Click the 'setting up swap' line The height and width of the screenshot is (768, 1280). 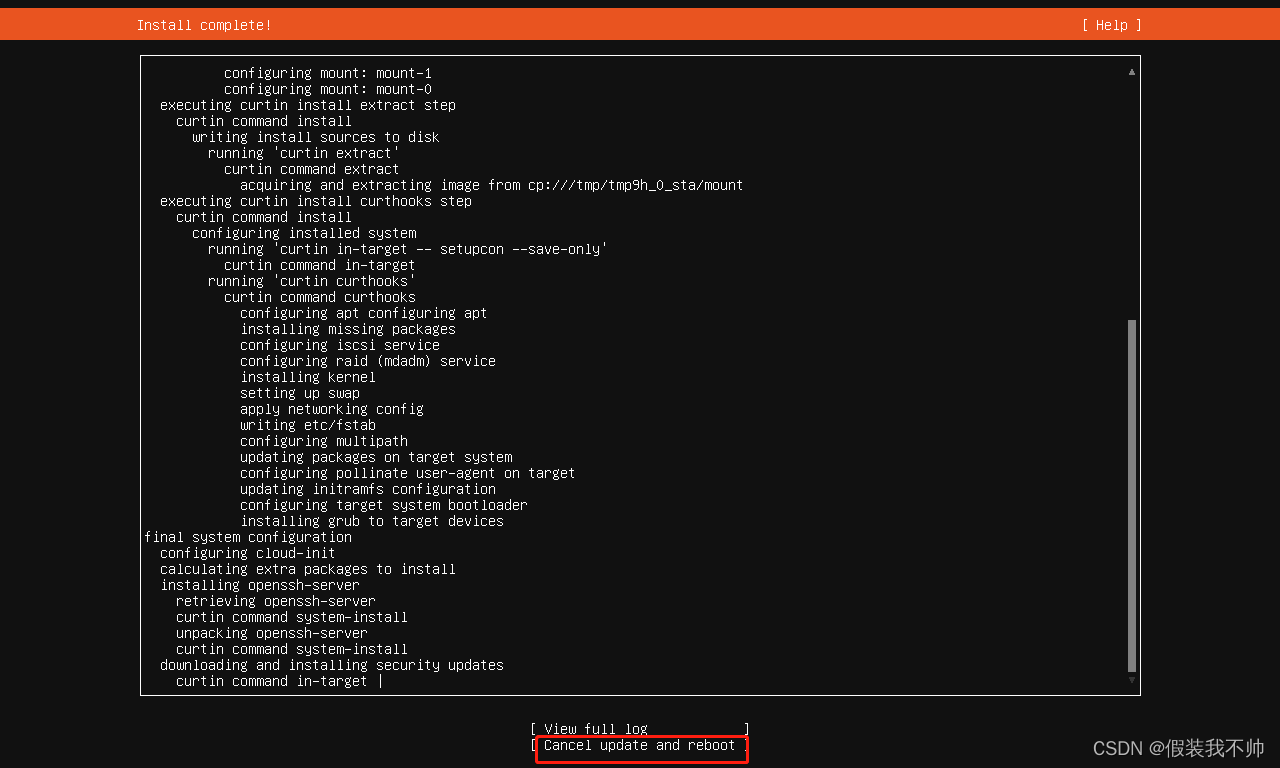coord(300,393)
